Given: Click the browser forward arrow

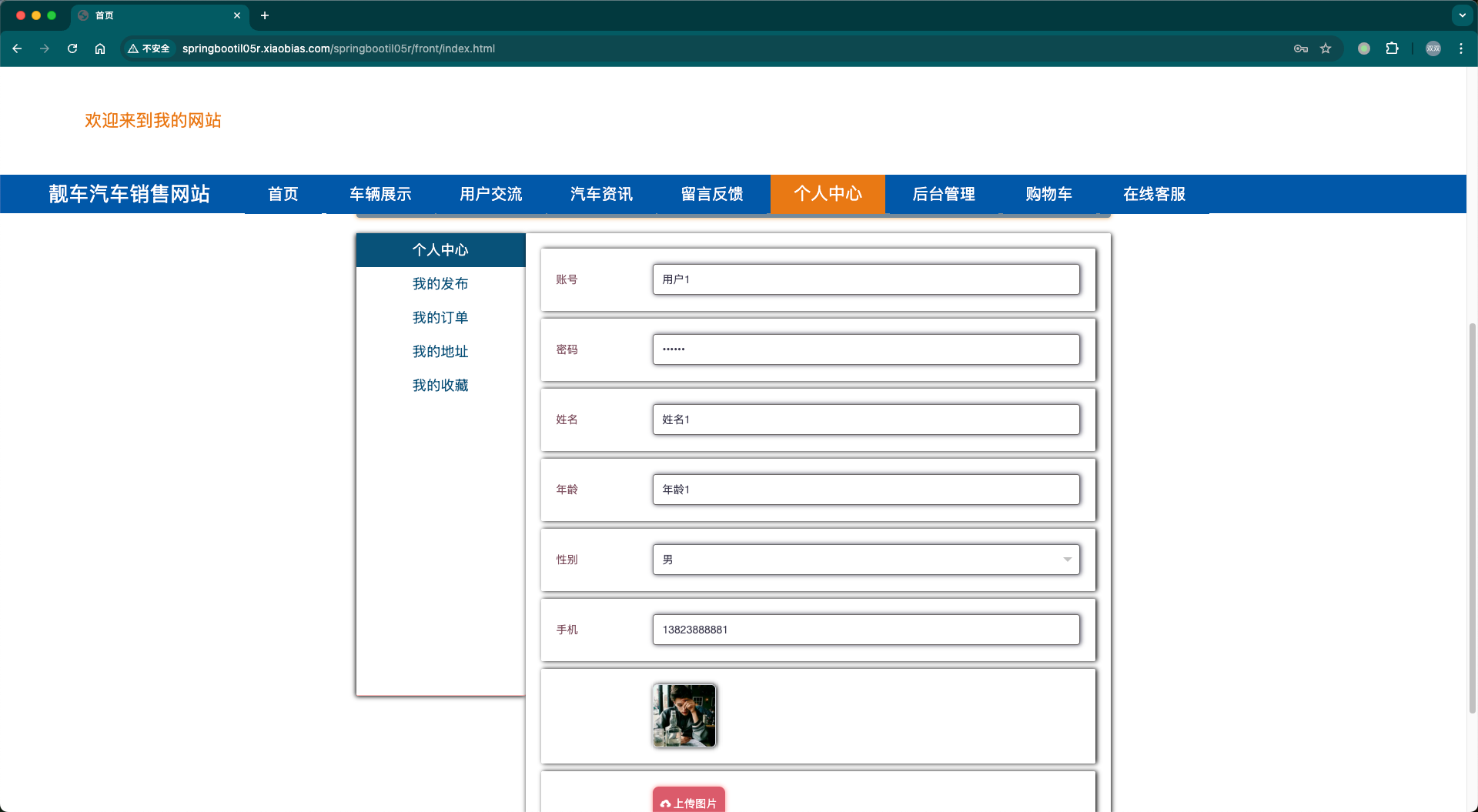Looking at the screenshot, I should pos(45,48).
